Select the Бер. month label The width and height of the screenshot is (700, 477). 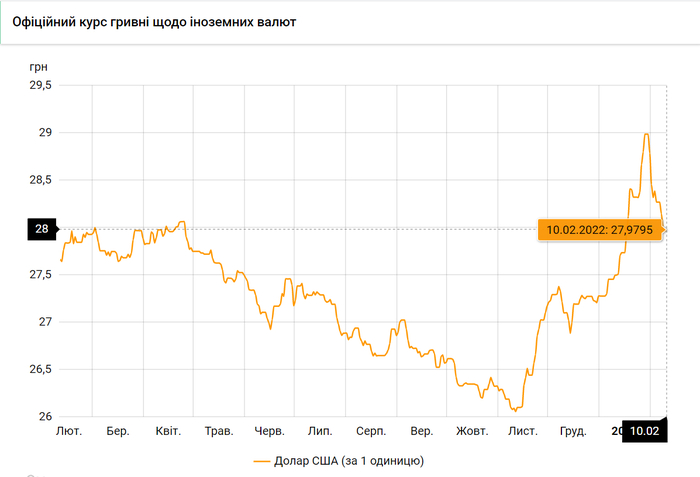click(x=118, y=431)
